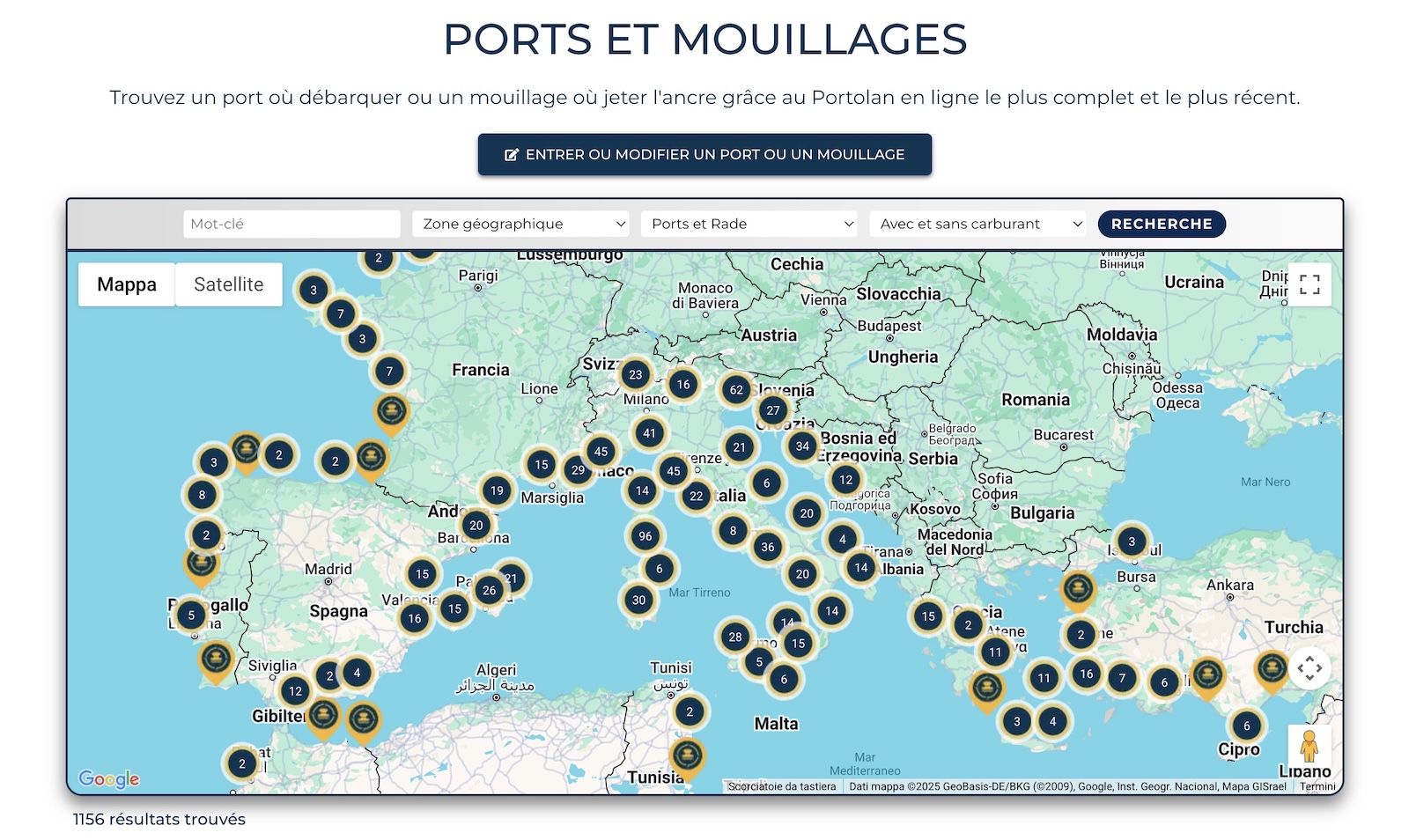Switch map to Mappa view
Image resolution: width=1409 pixels, height=840 pixels.
point(127,284)
